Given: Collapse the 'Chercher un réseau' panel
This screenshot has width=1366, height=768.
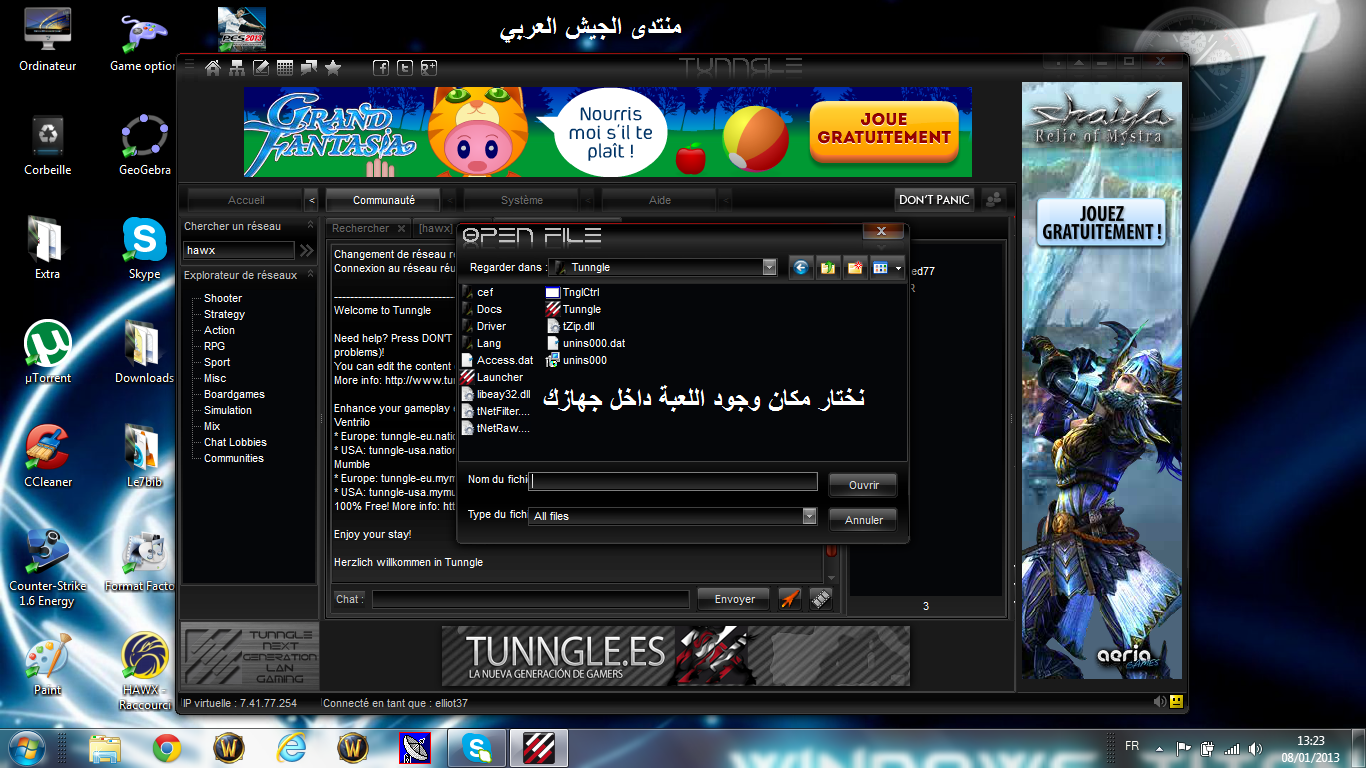Looking at the screenshot, I should (x=310, y=226).
